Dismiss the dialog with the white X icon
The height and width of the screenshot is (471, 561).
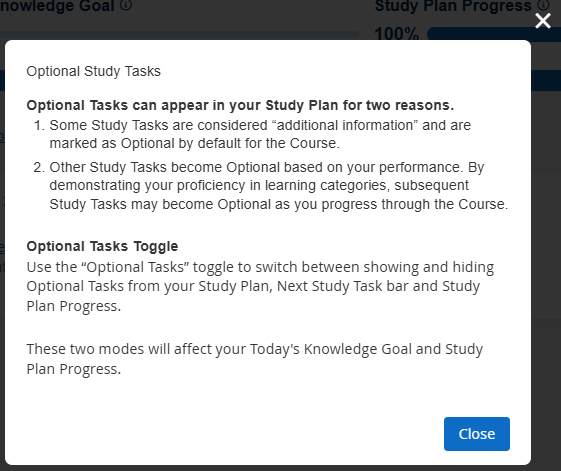coord(543,21)
